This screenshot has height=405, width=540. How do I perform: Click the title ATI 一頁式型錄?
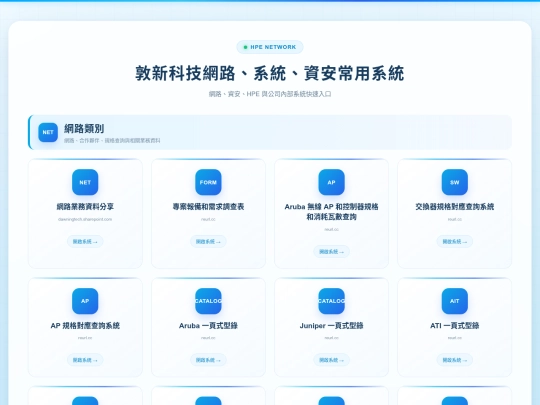[455, 325]
